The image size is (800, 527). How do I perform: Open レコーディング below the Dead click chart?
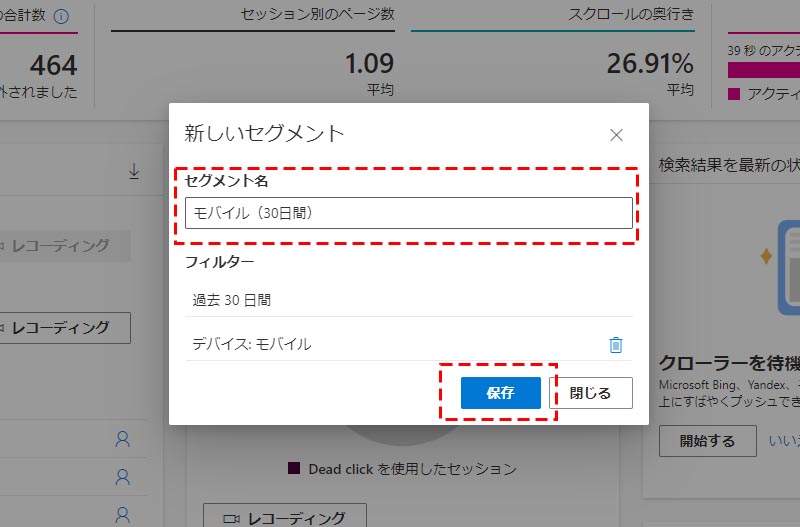(284, 517)
